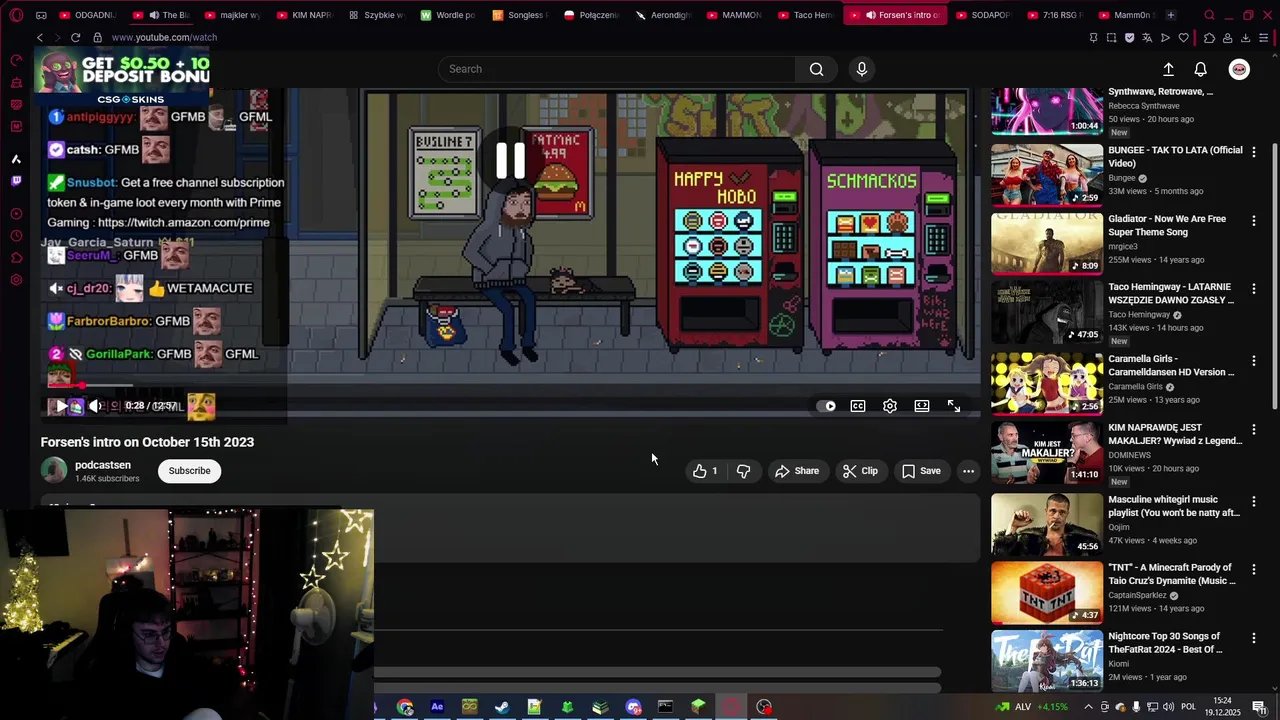Toggle fullscreen mode in player

(954, 406)
